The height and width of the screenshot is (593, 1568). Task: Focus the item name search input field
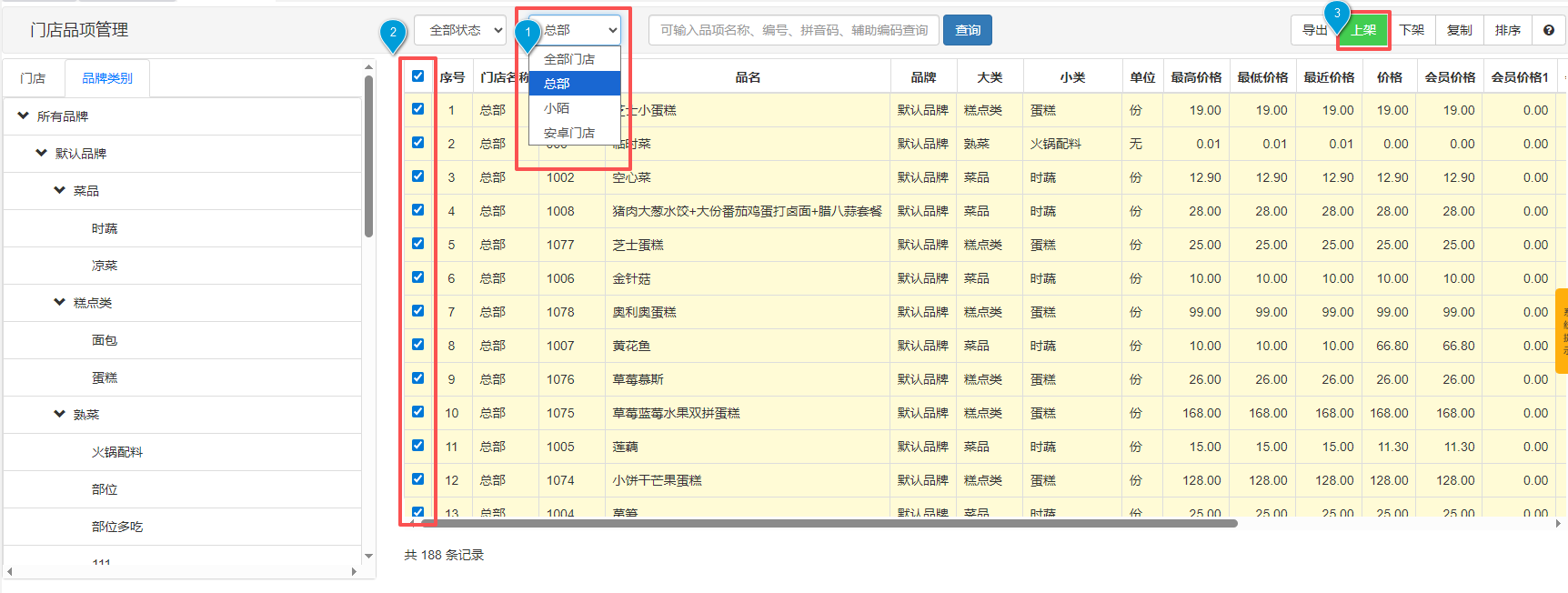tap(793, 30)
